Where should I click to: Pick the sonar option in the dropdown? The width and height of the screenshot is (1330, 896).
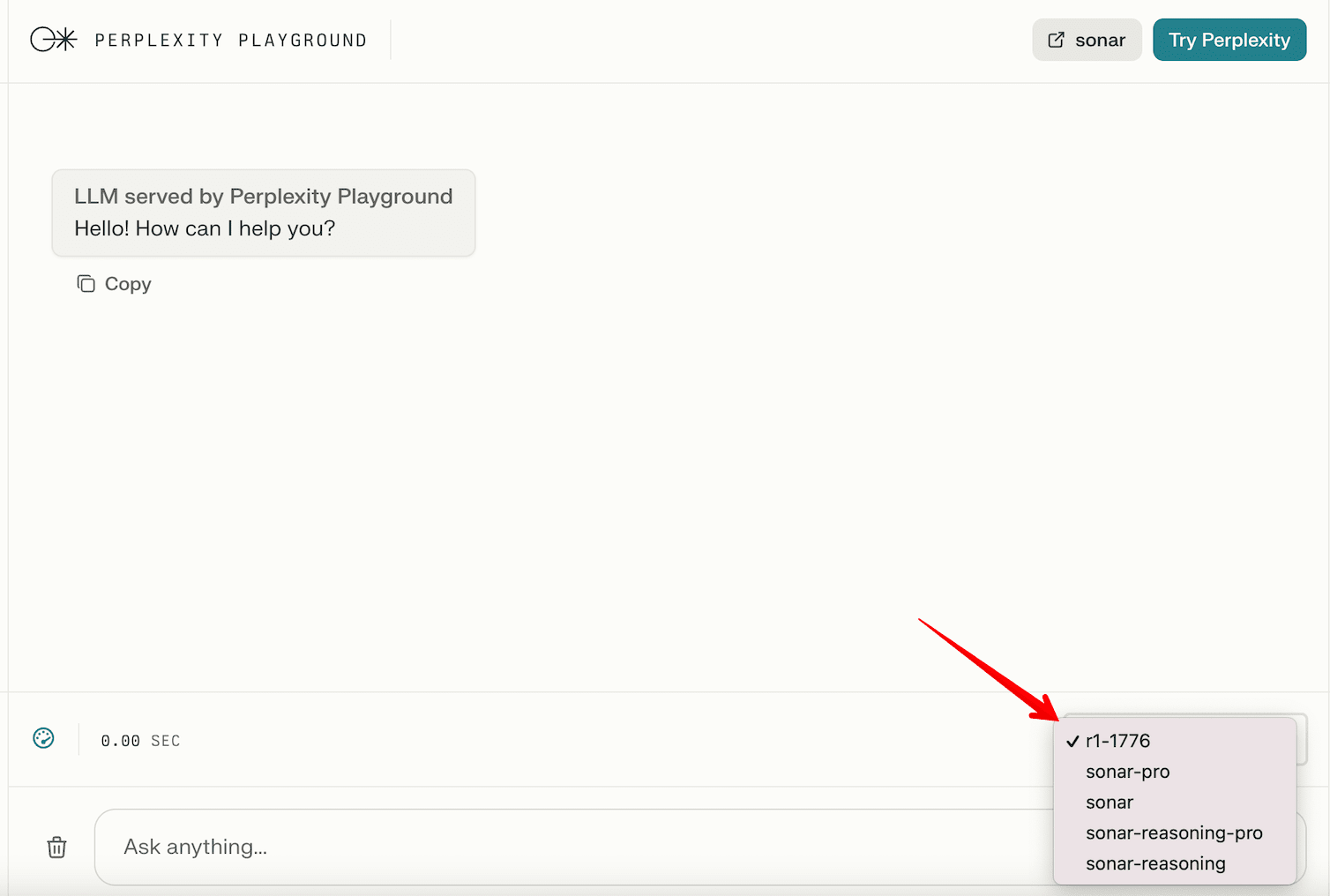(1109, 803)
